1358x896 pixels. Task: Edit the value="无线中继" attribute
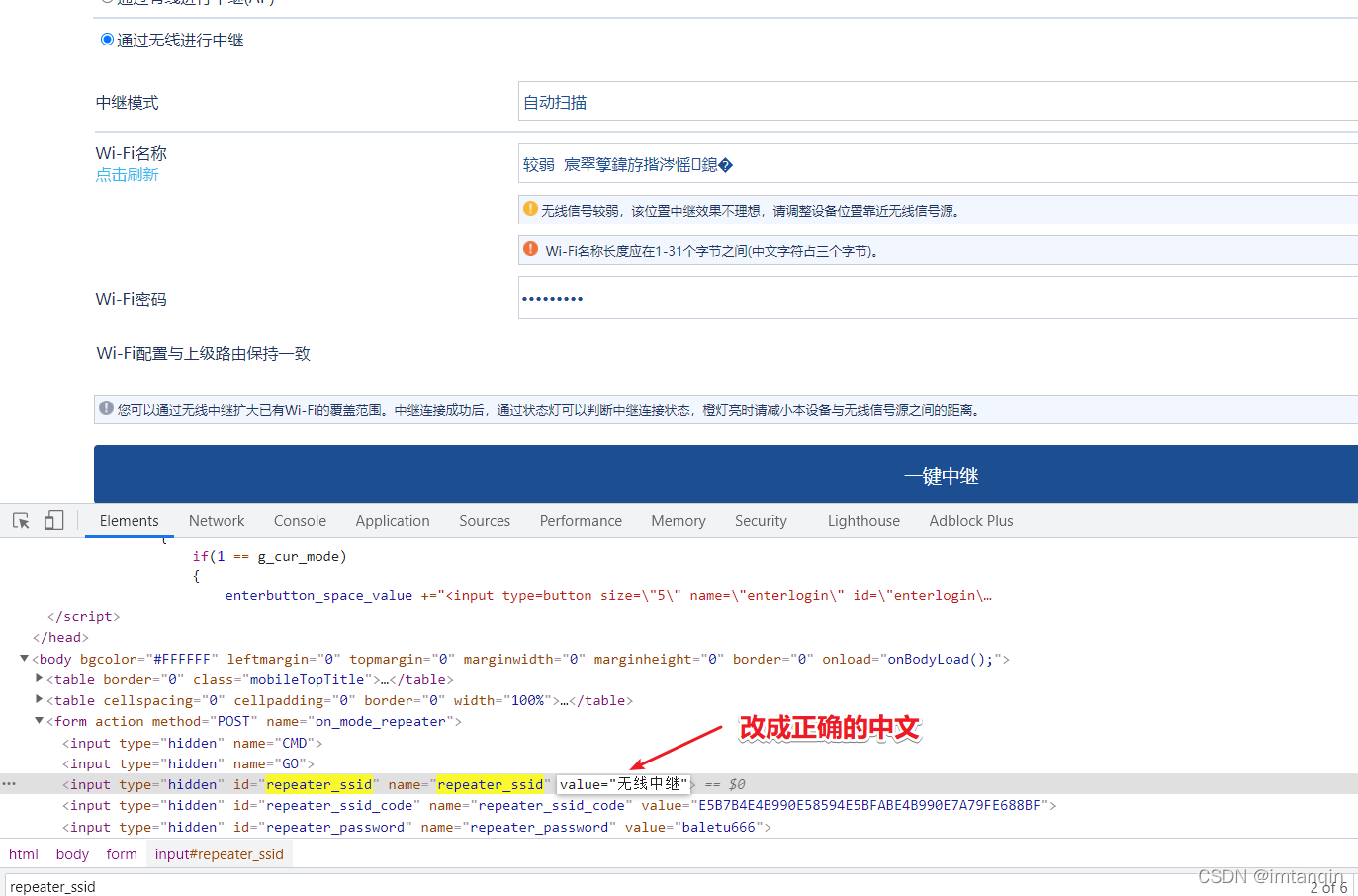pos(623,784)
